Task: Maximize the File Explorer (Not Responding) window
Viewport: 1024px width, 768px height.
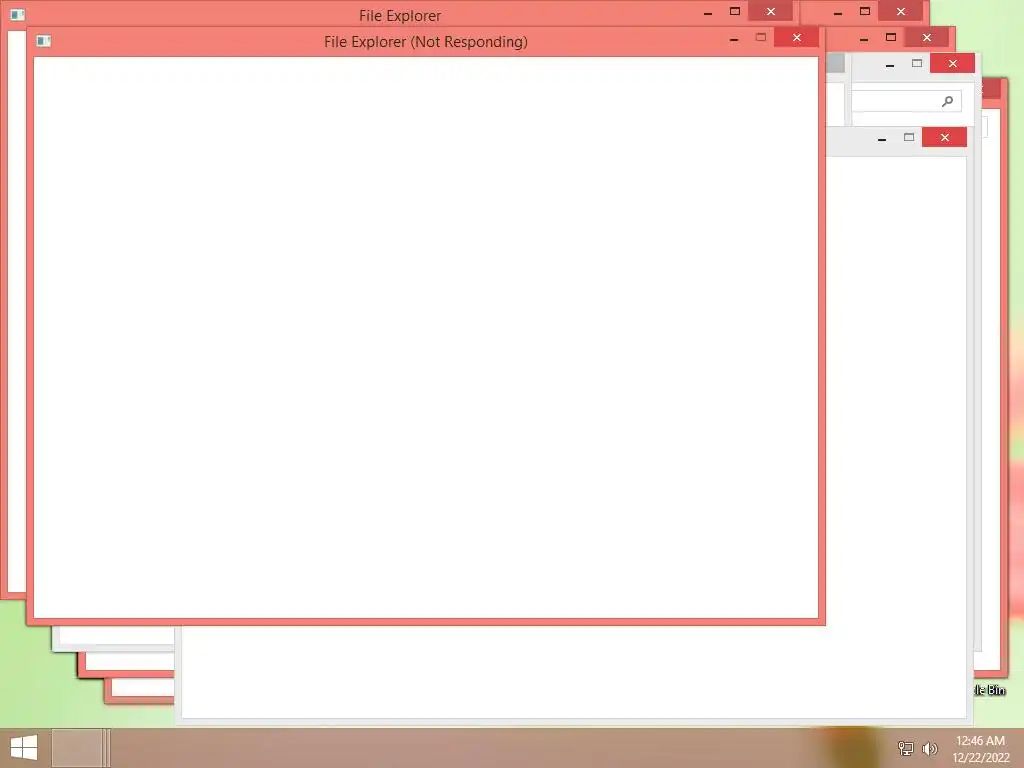Action: point(761,38)
